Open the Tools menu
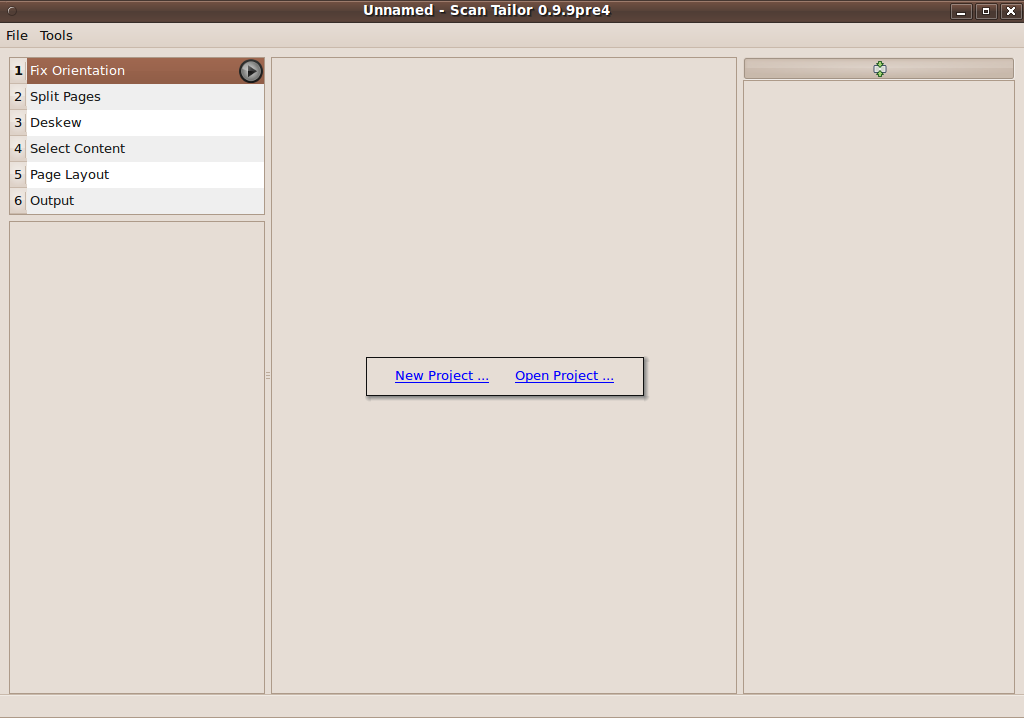The height and width of the screenshot is (718, 1024). pyautogui.click(x=56, y=35)
